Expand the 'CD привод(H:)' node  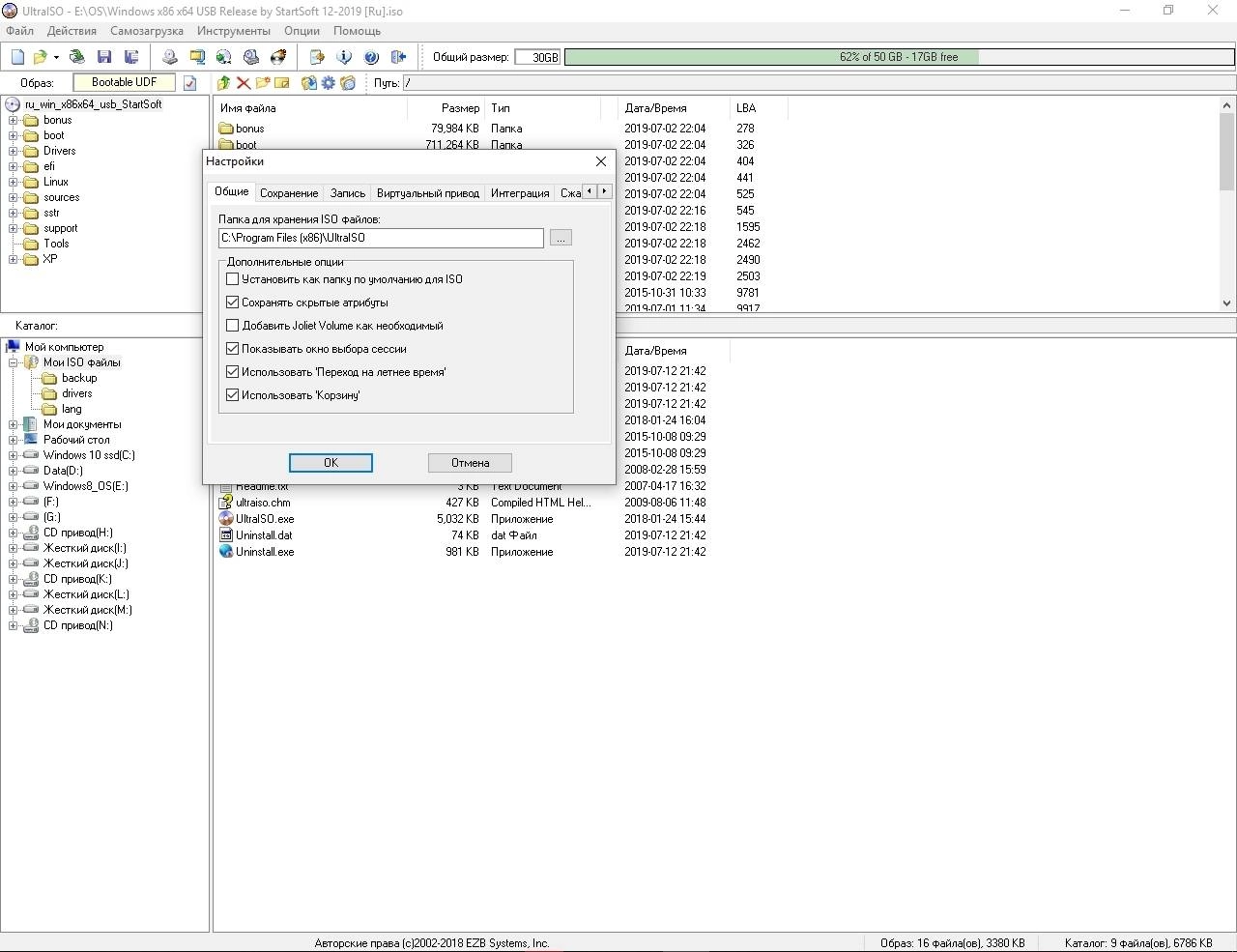(x=14, y=534)
